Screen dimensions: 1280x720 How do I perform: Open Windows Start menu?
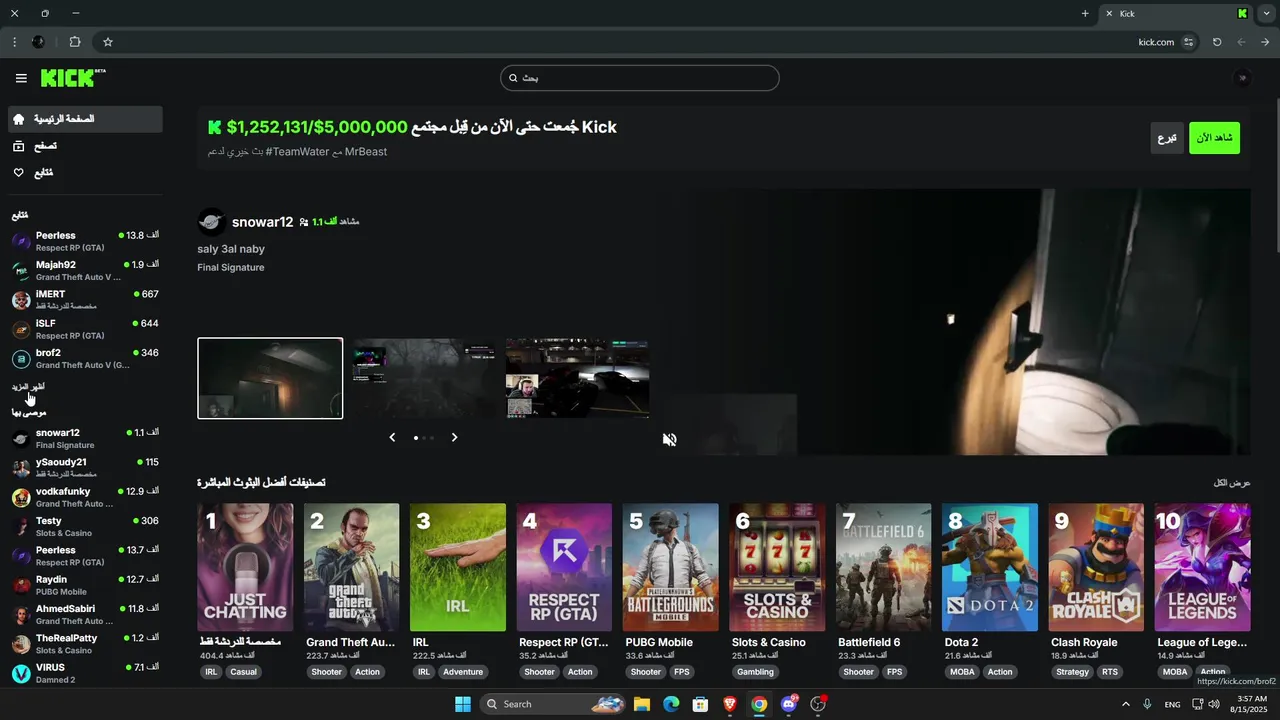pyautogui.click(x=463, y=704)
